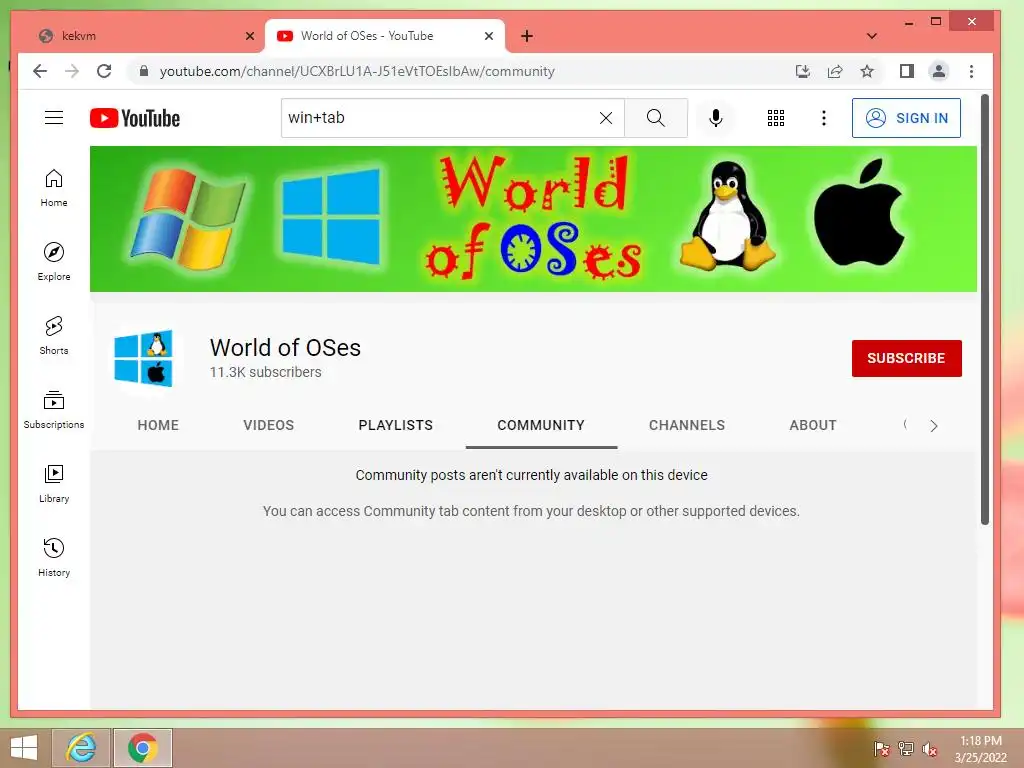
Task: Click the share this page icon
Action: 835,71
